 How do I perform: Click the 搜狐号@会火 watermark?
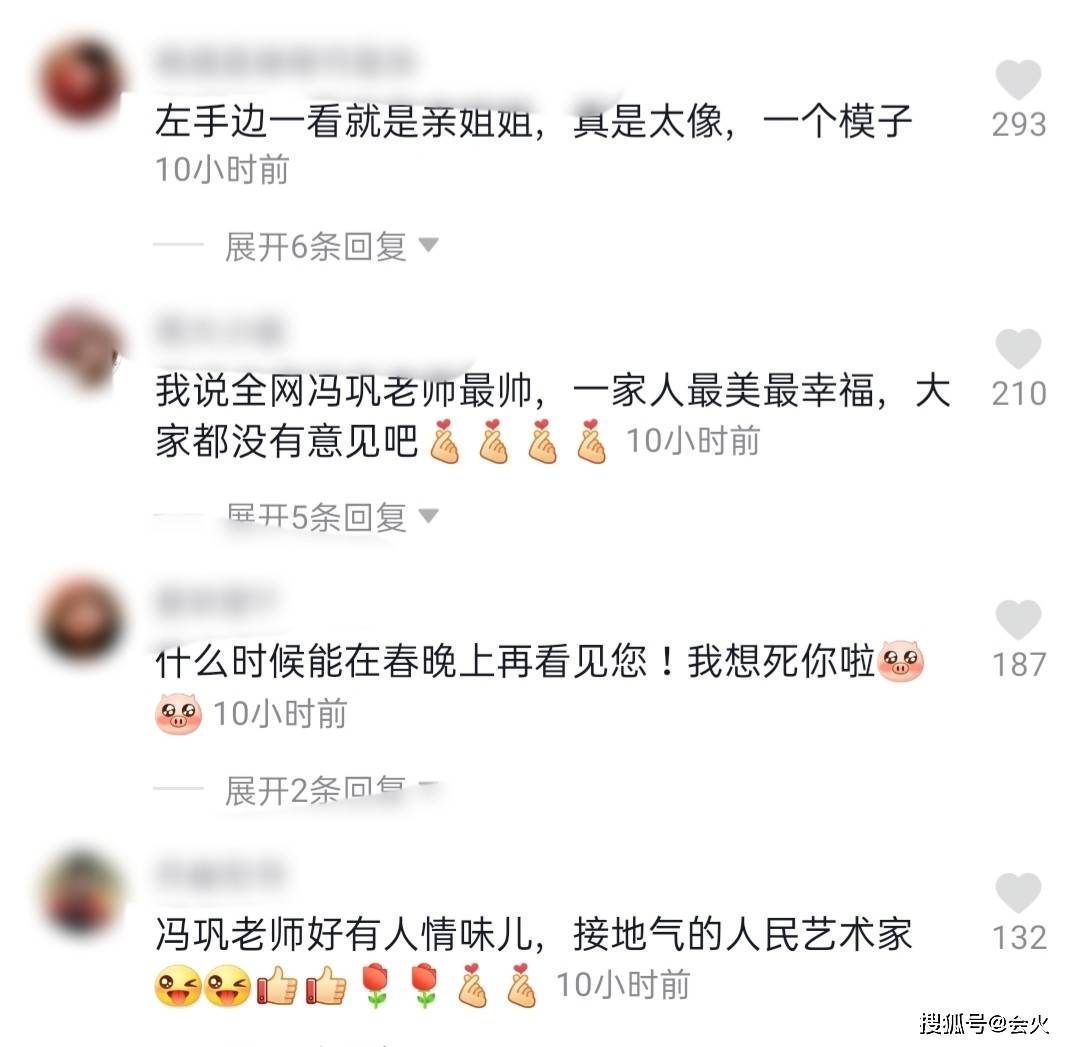(984, 1024)
